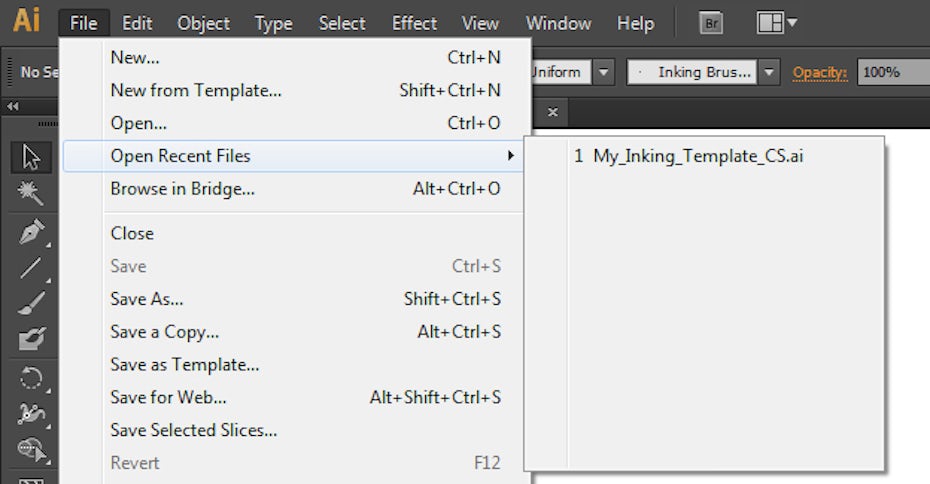Select the Magic Wand tool
930x484 pixels.
(32, 194)
